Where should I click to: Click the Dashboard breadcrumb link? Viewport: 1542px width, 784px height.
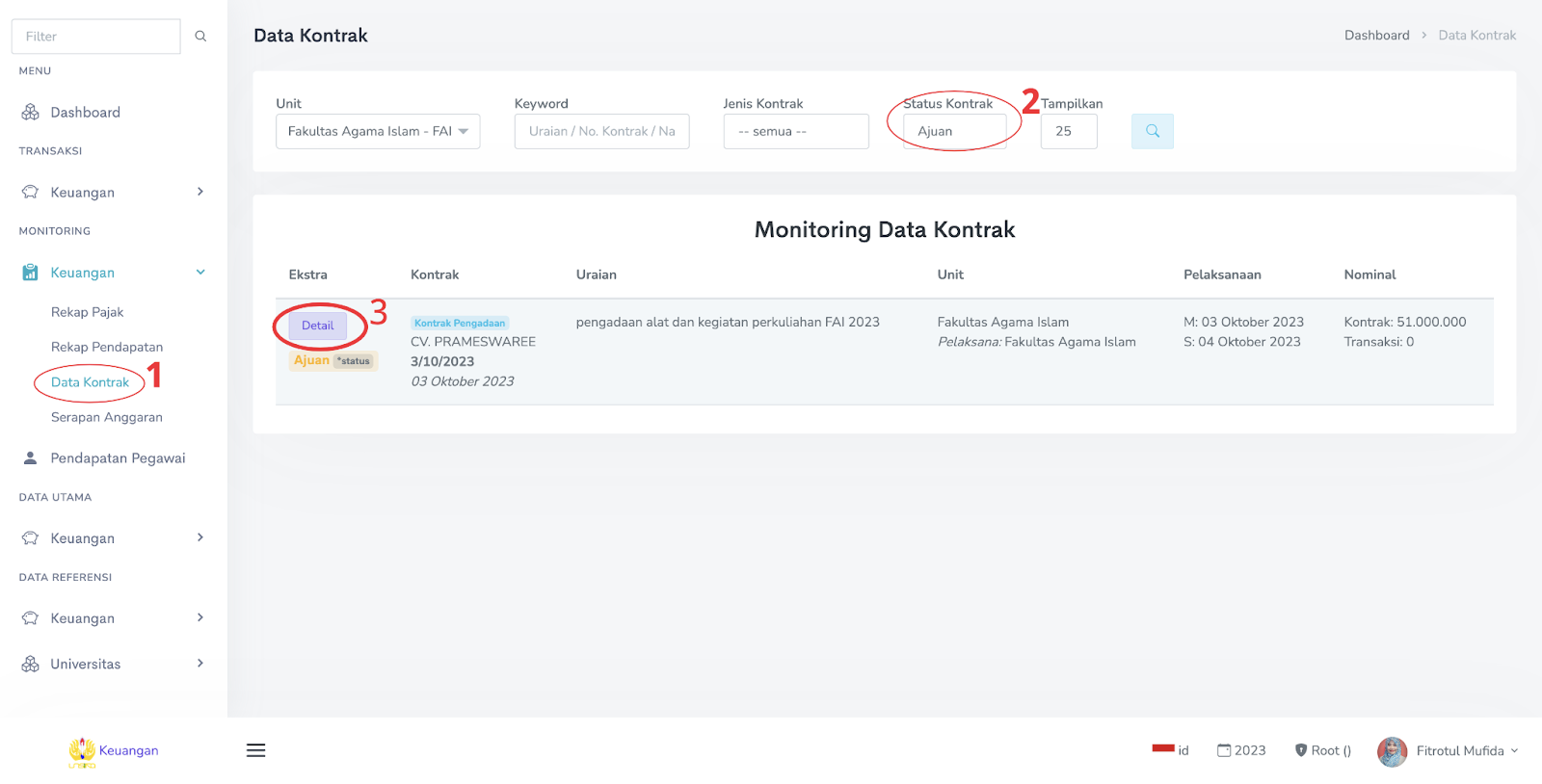click(x=1376, y=36)
